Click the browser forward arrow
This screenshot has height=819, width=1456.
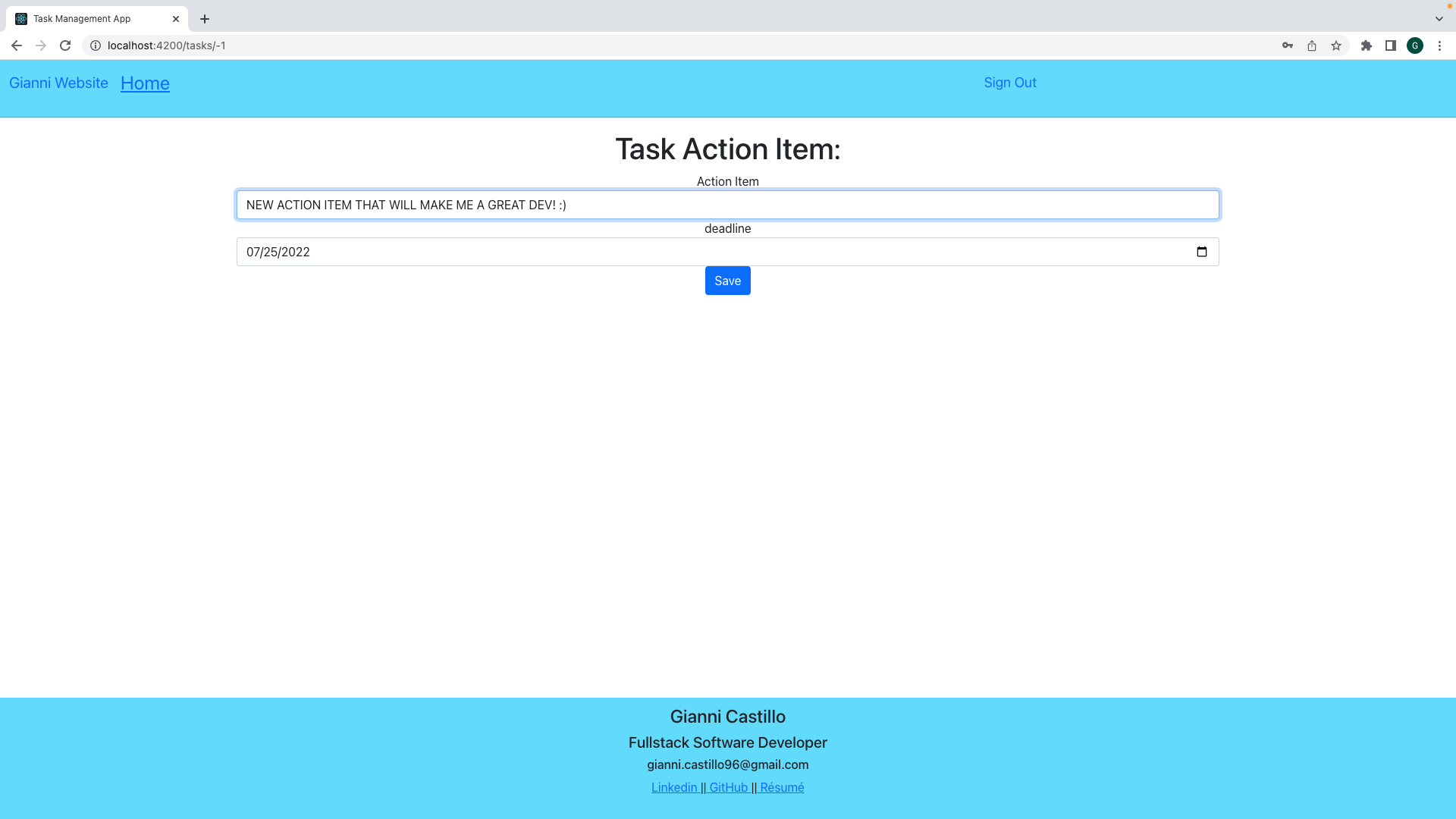(41, 45)
